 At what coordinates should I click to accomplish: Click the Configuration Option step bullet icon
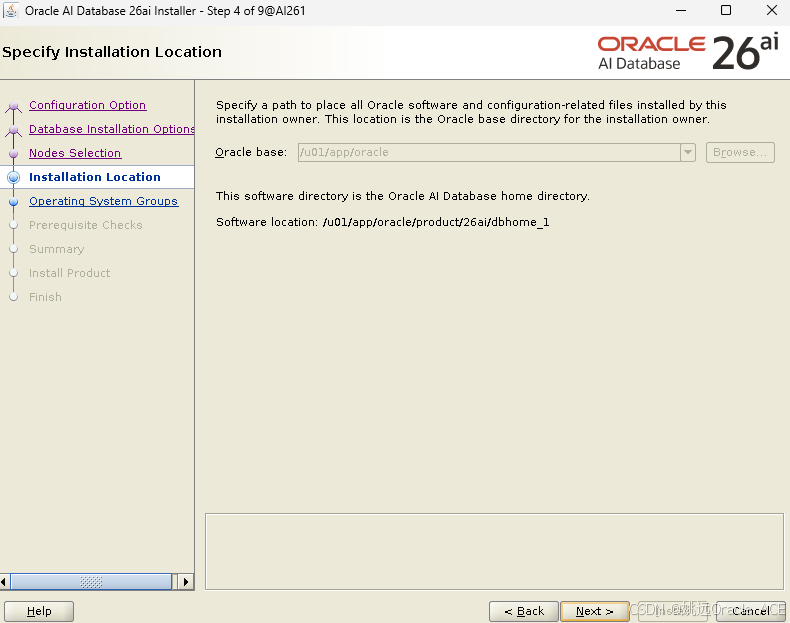click(14, 106)
